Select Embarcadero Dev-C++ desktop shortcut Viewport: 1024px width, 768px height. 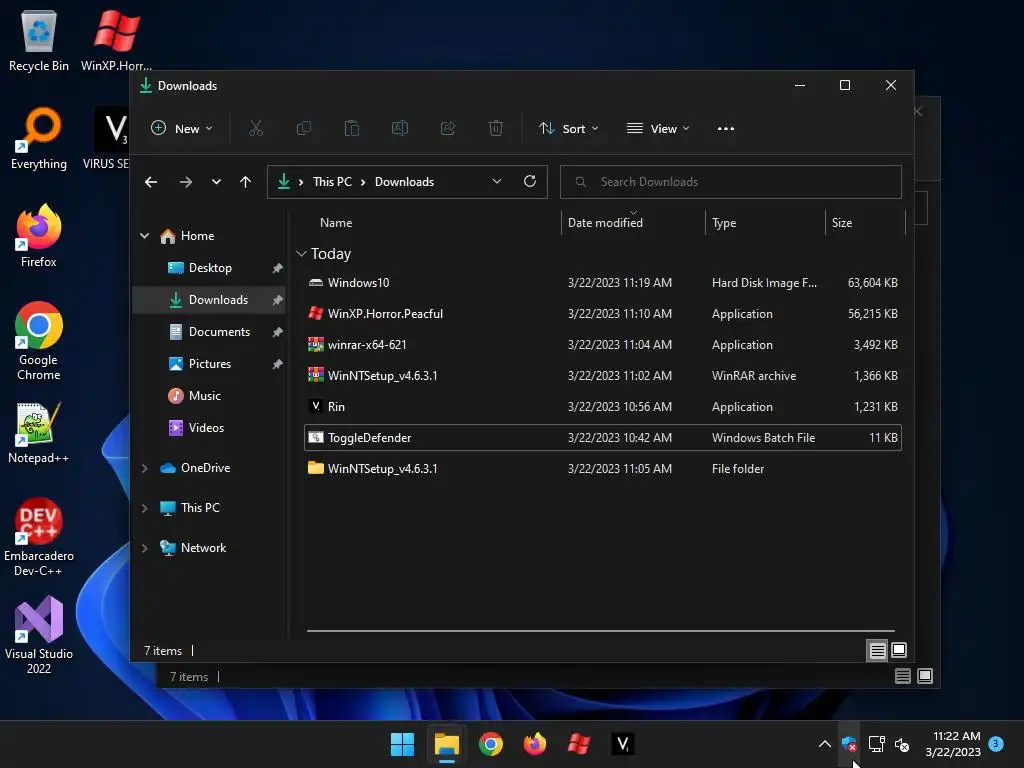click(x=39, y=537)
